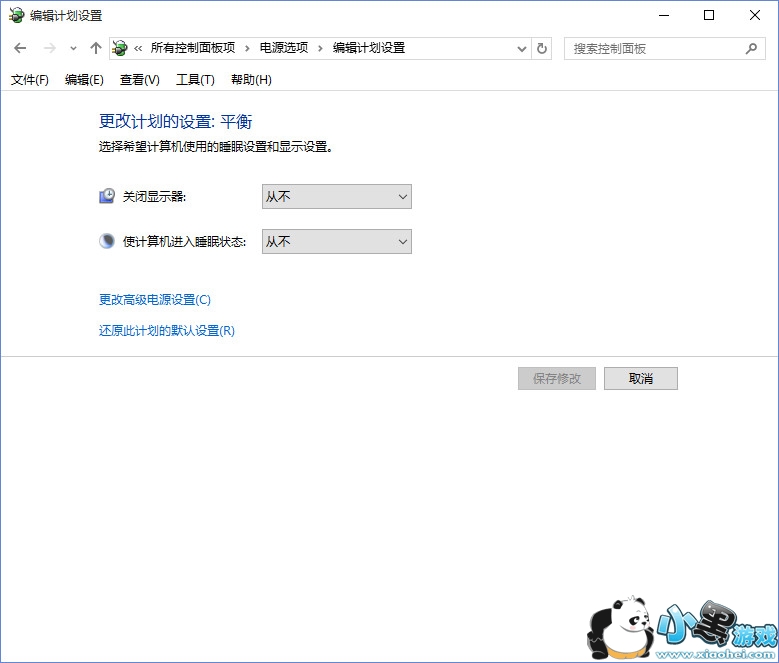Viewport: 779px width, 663px height.
Task: Navigate to 电源选项 breadcrumb
Action: point(284,48)
